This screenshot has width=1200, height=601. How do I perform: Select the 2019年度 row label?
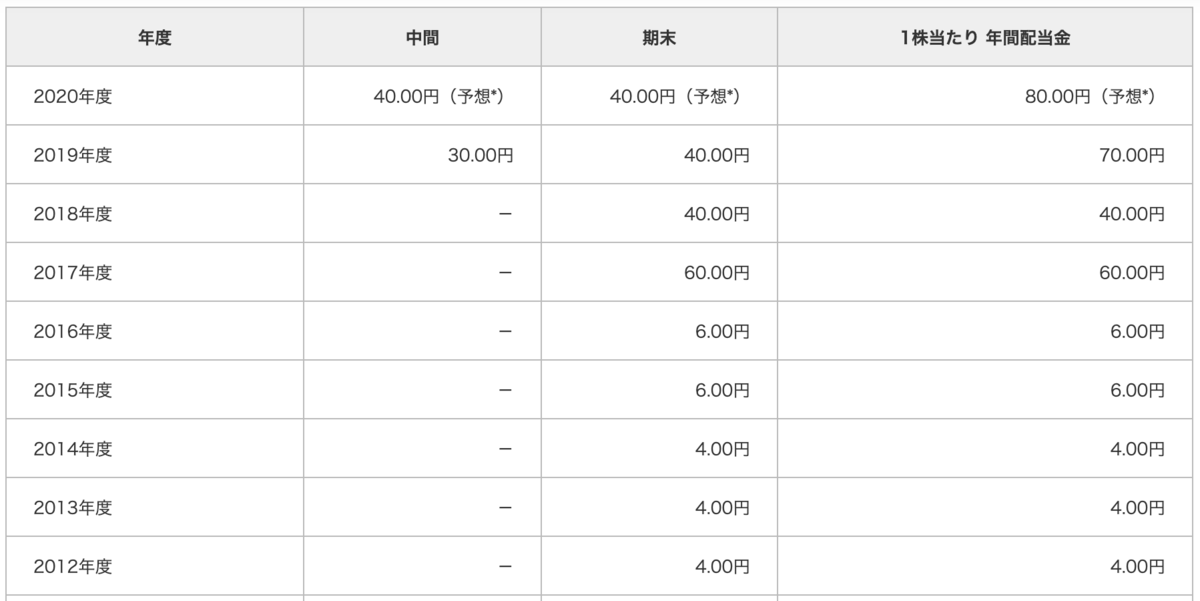point(72,155)
